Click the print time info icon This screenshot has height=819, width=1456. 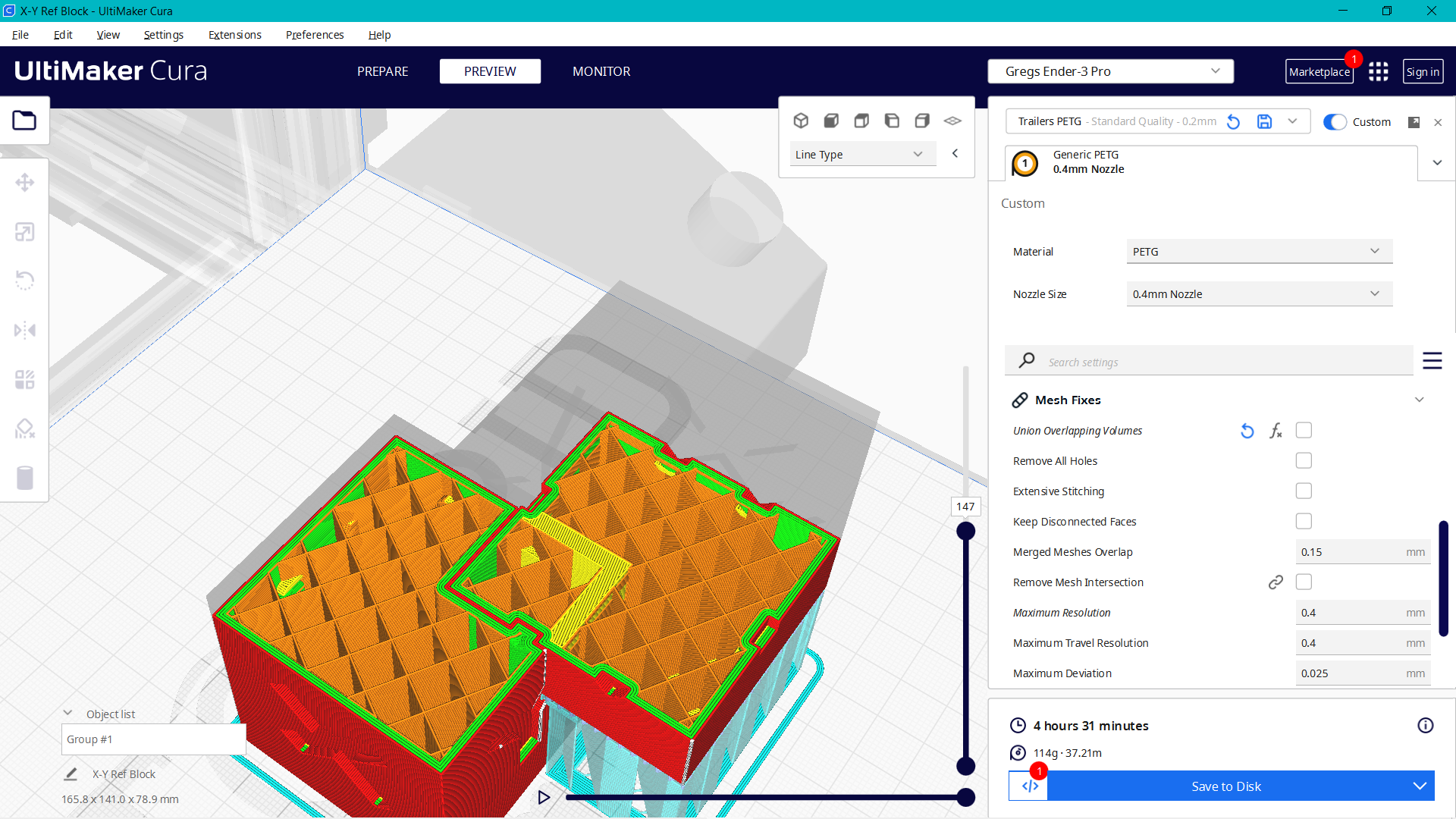coord(1425,726)
